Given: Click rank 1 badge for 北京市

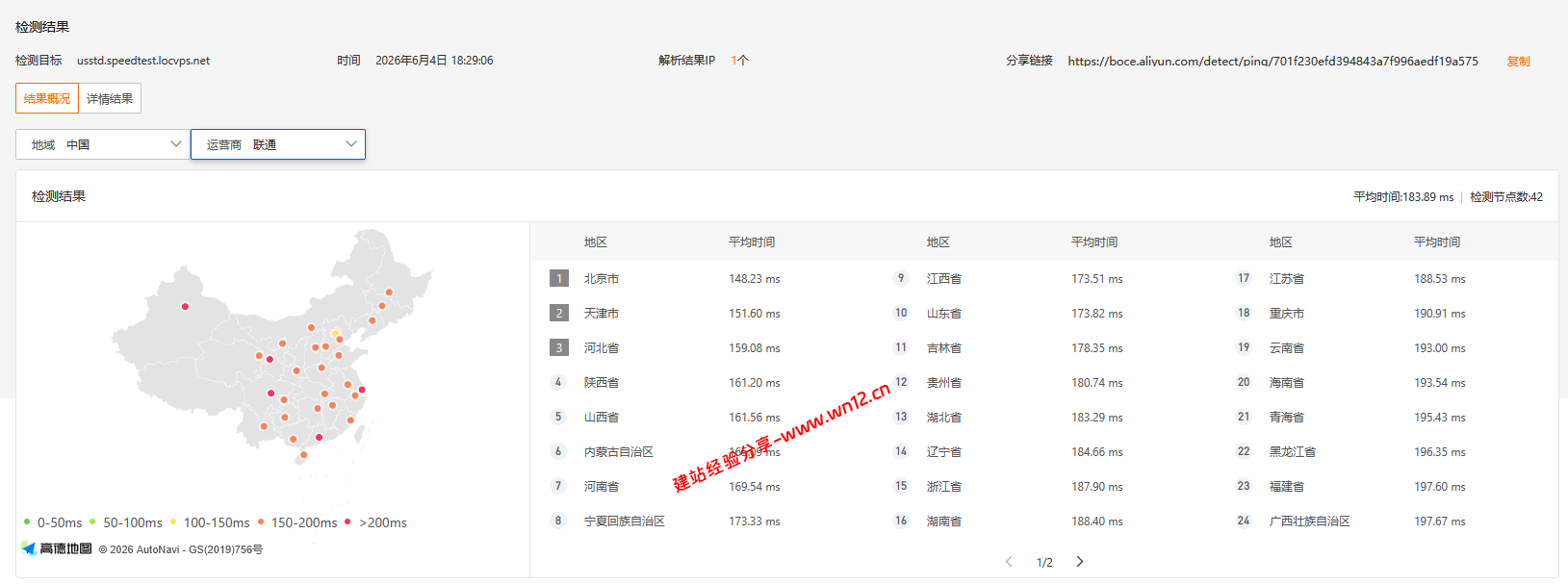Looking at the screenshot, I should pyautogui.click(x=559, y=278).
